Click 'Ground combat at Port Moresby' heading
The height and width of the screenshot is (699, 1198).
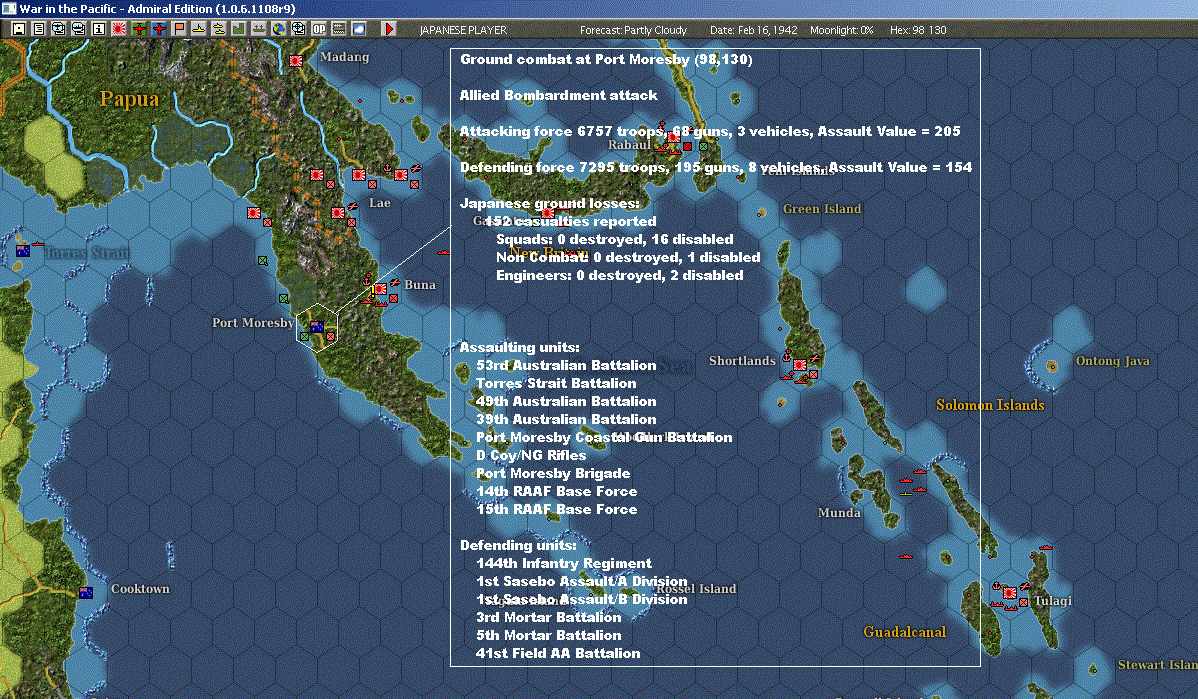pyautogui.click(x=606, y=60)
